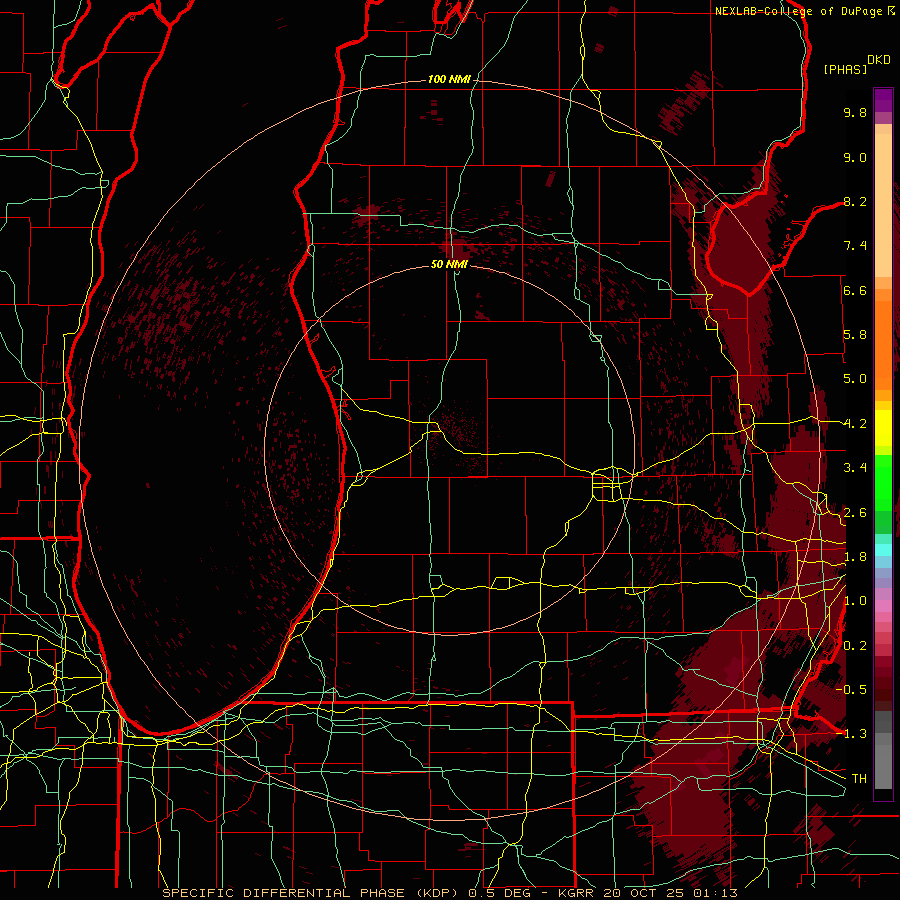Click the [PHAS] legend label
The height and width of the screenshot is (900, 900).
coord(845,70)
